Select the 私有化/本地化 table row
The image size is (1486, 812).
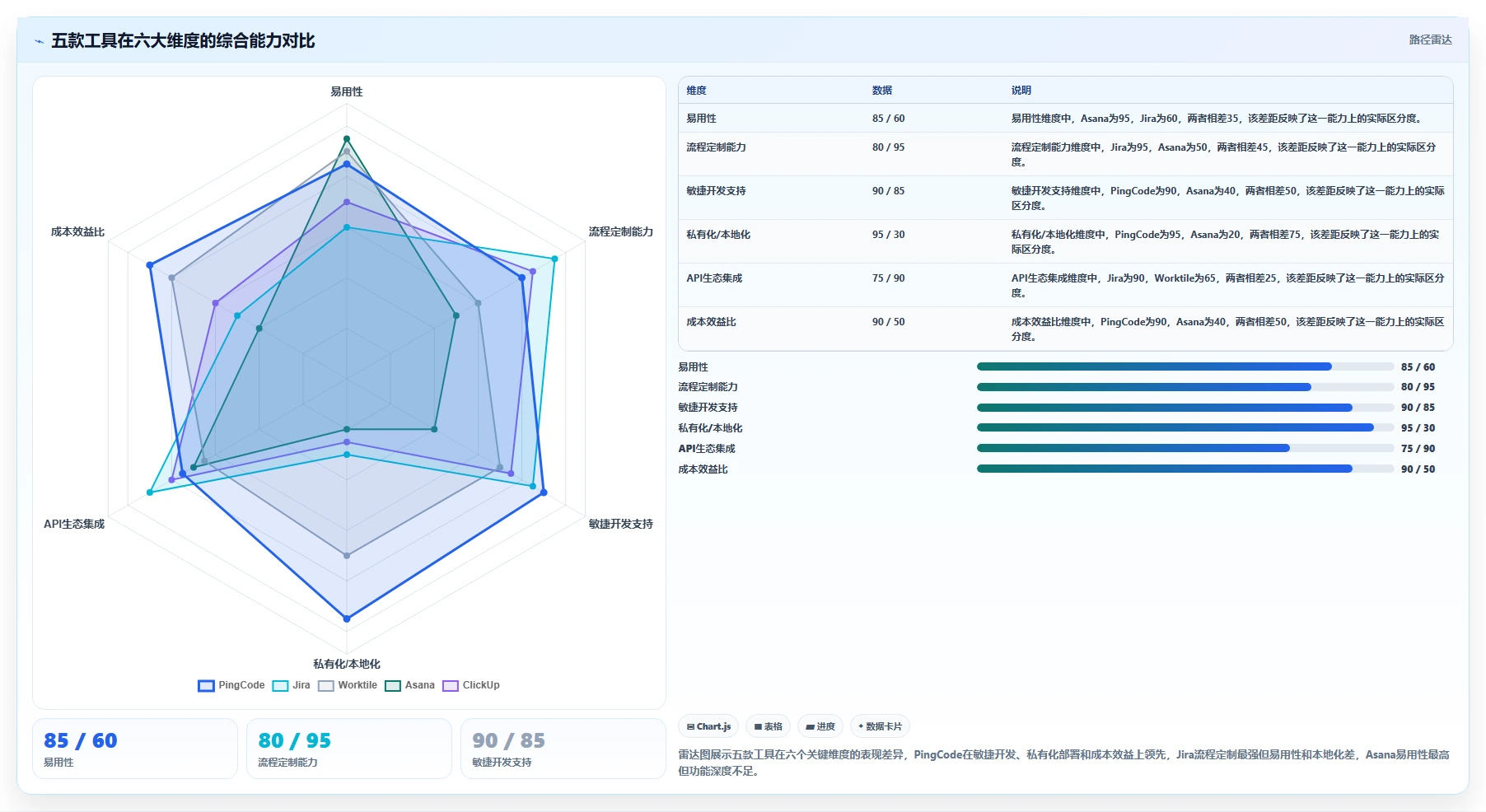click(1065, 241)
